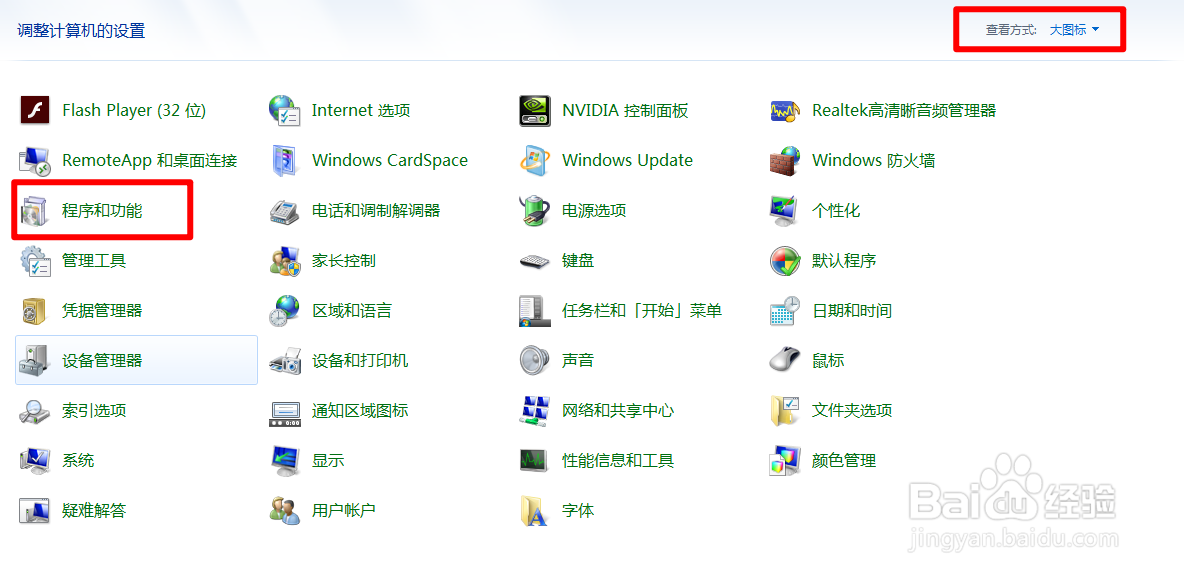Open the 凭据管理器 text link
The width and height of the screenshot is (1184, 579).
coord(102,310)
